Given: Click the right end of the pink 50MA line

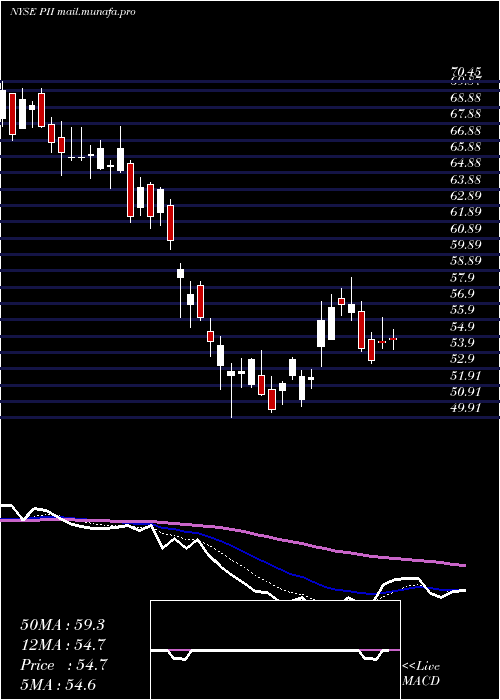Looking at the screenshot, I should coord(463,565).
